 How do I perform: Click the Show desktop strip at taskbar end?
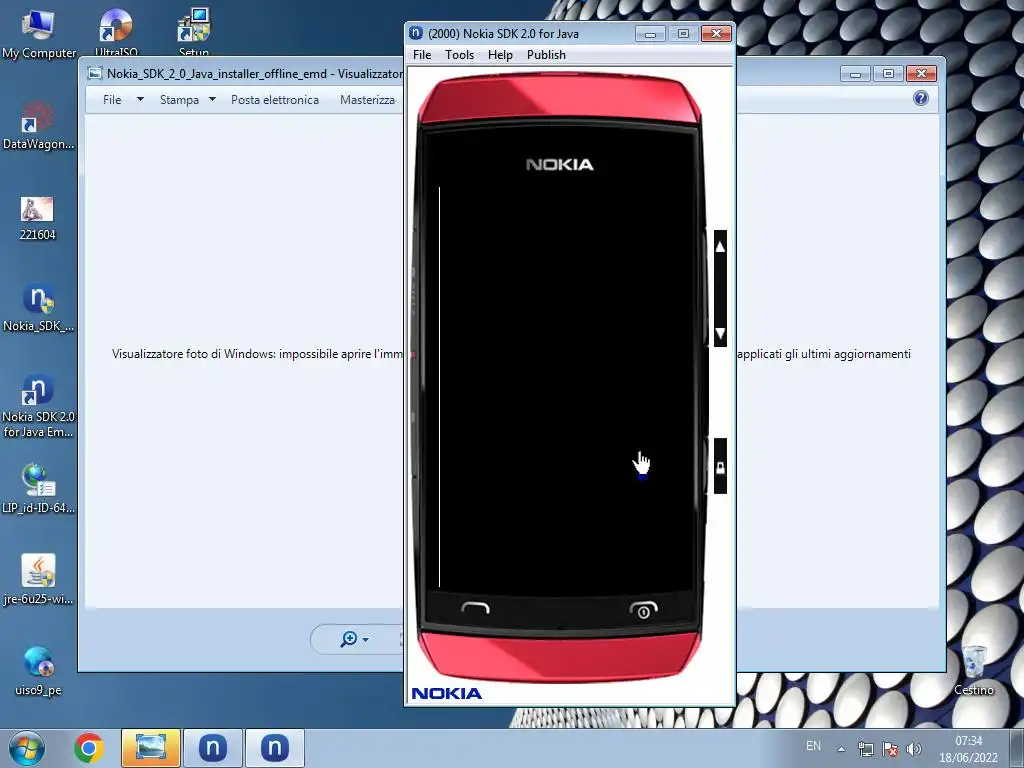(1017, 748)
